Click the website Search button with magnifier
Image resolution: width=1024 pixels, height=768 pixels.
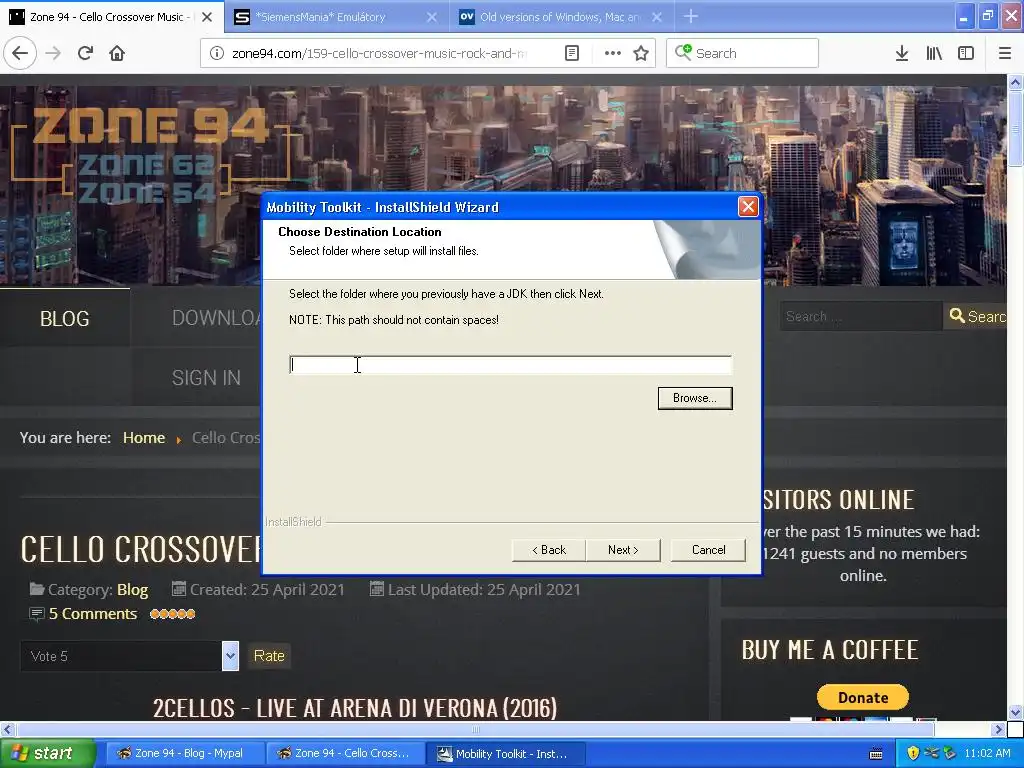(x=976, y=317)
